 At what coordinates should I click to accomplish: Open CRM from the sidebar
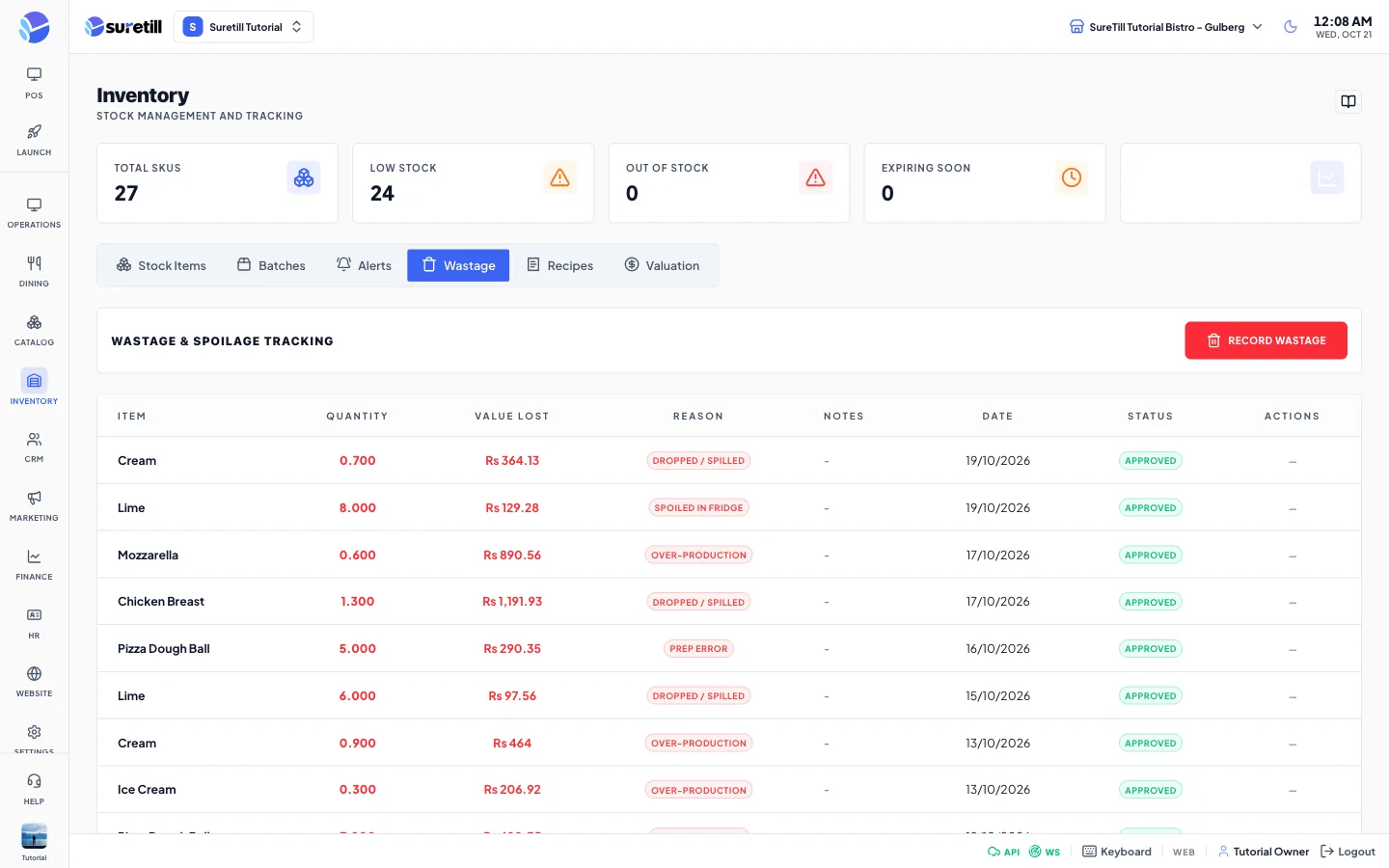point(34,448)
